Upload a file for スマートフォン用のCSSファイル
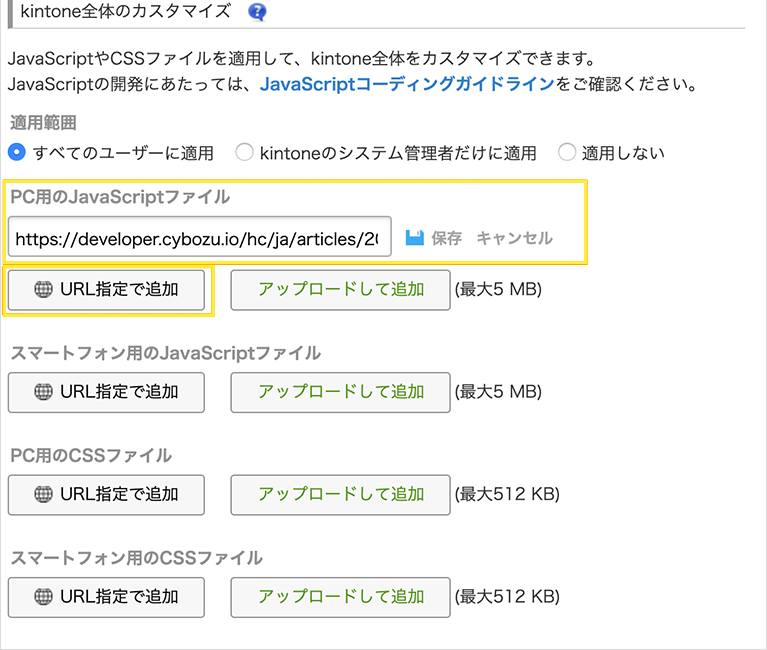 click(340, 596)
